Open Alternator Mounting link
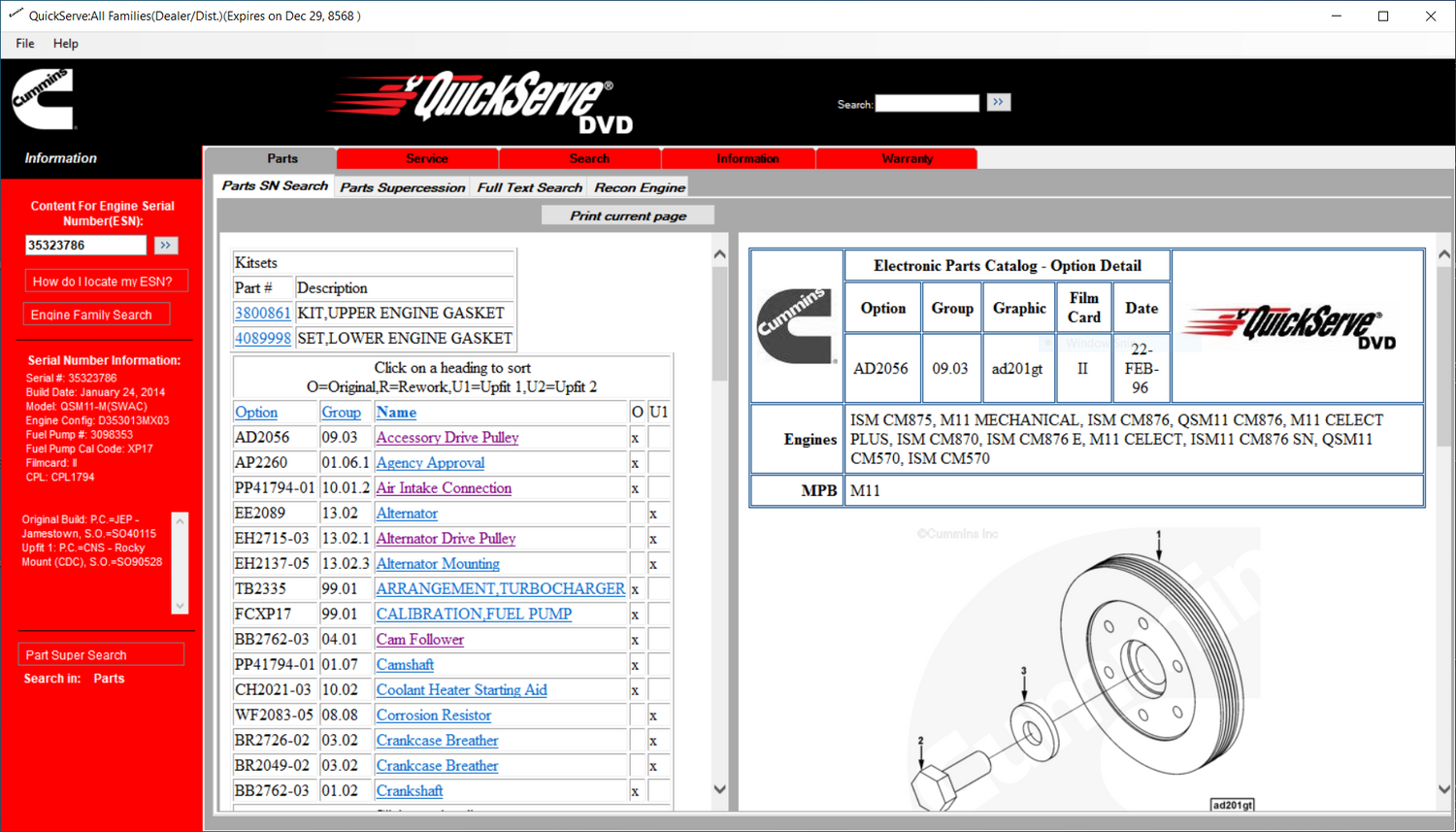 [438, 564]
